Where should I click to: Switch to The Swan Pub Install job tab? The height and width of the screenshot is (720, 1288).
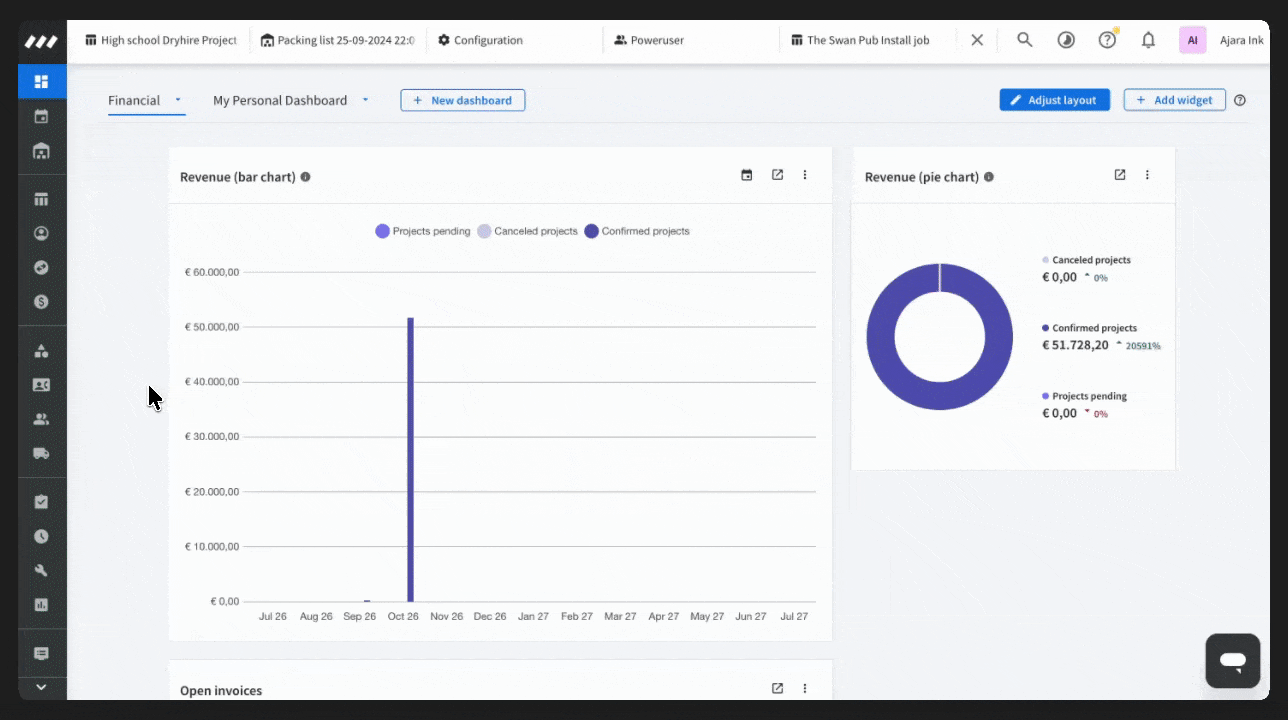pos(866,40)
